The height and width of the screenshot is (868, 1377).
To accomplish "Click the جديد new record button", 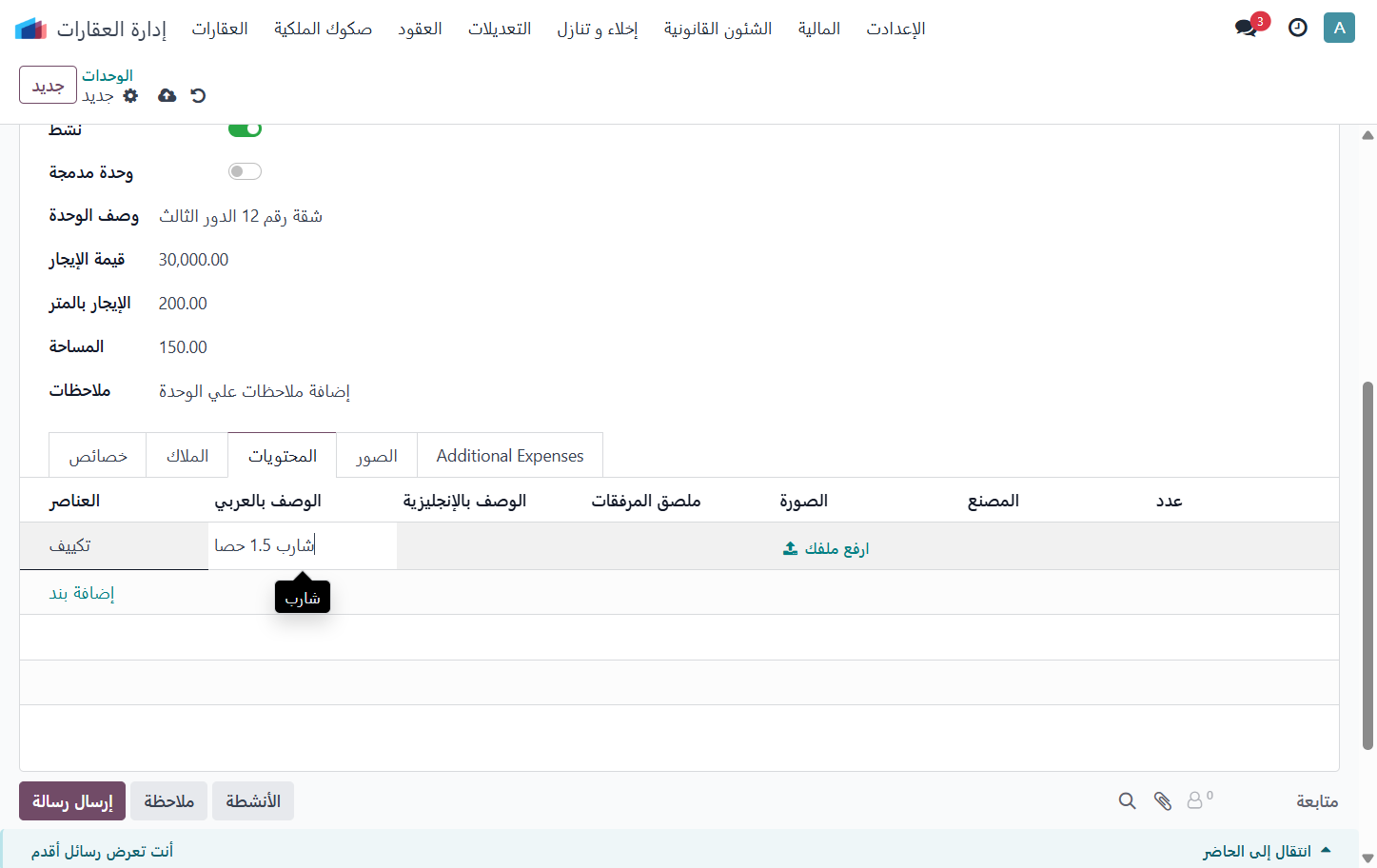I will (48, 85).
